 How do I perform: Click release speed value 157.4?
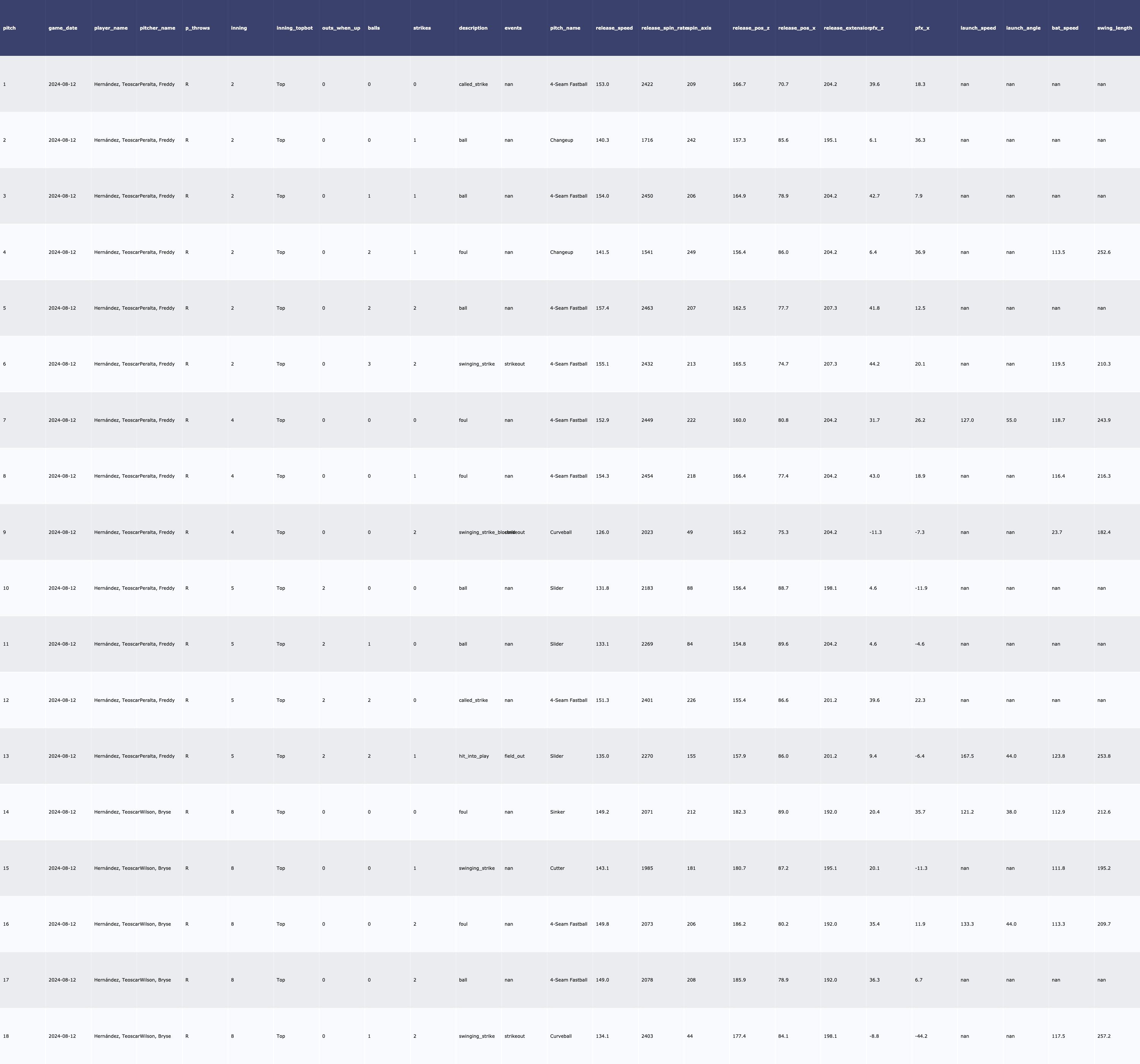(x=602, y=308)
